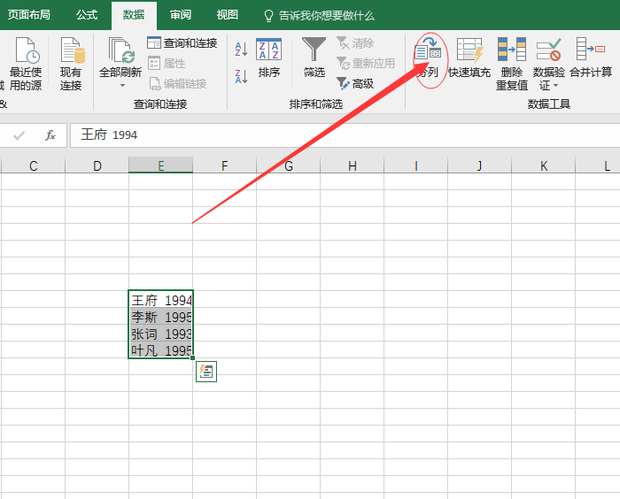
Task: Switch to the 审阅 review tab
Action: pyautogui.click(x=180, y=15)
